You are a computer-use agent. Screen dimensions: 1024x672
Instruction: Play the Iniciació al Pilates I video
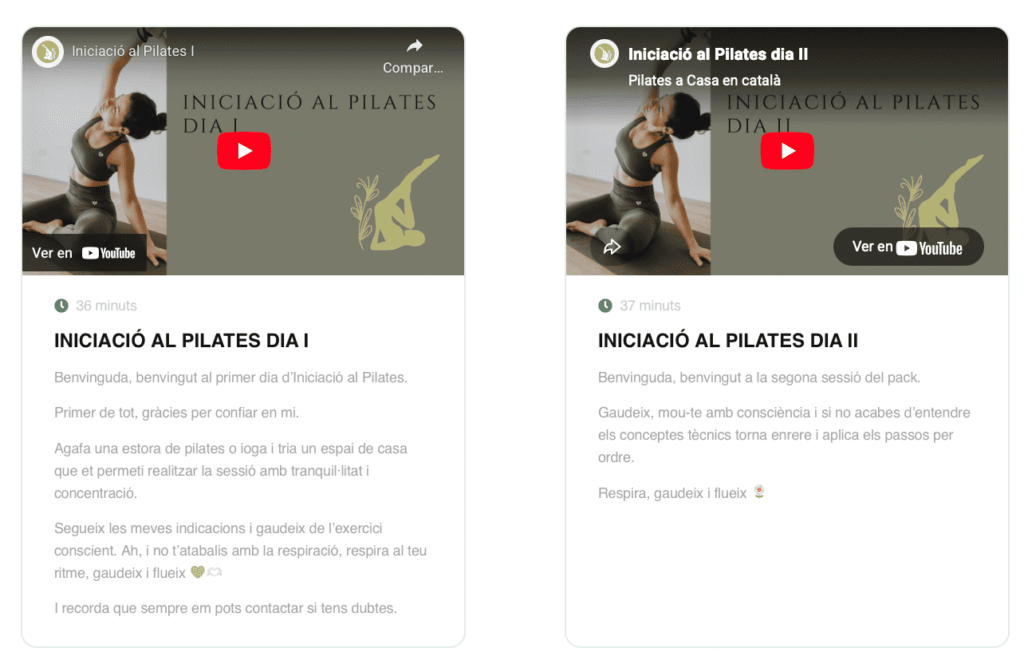(x=244, y=151)
